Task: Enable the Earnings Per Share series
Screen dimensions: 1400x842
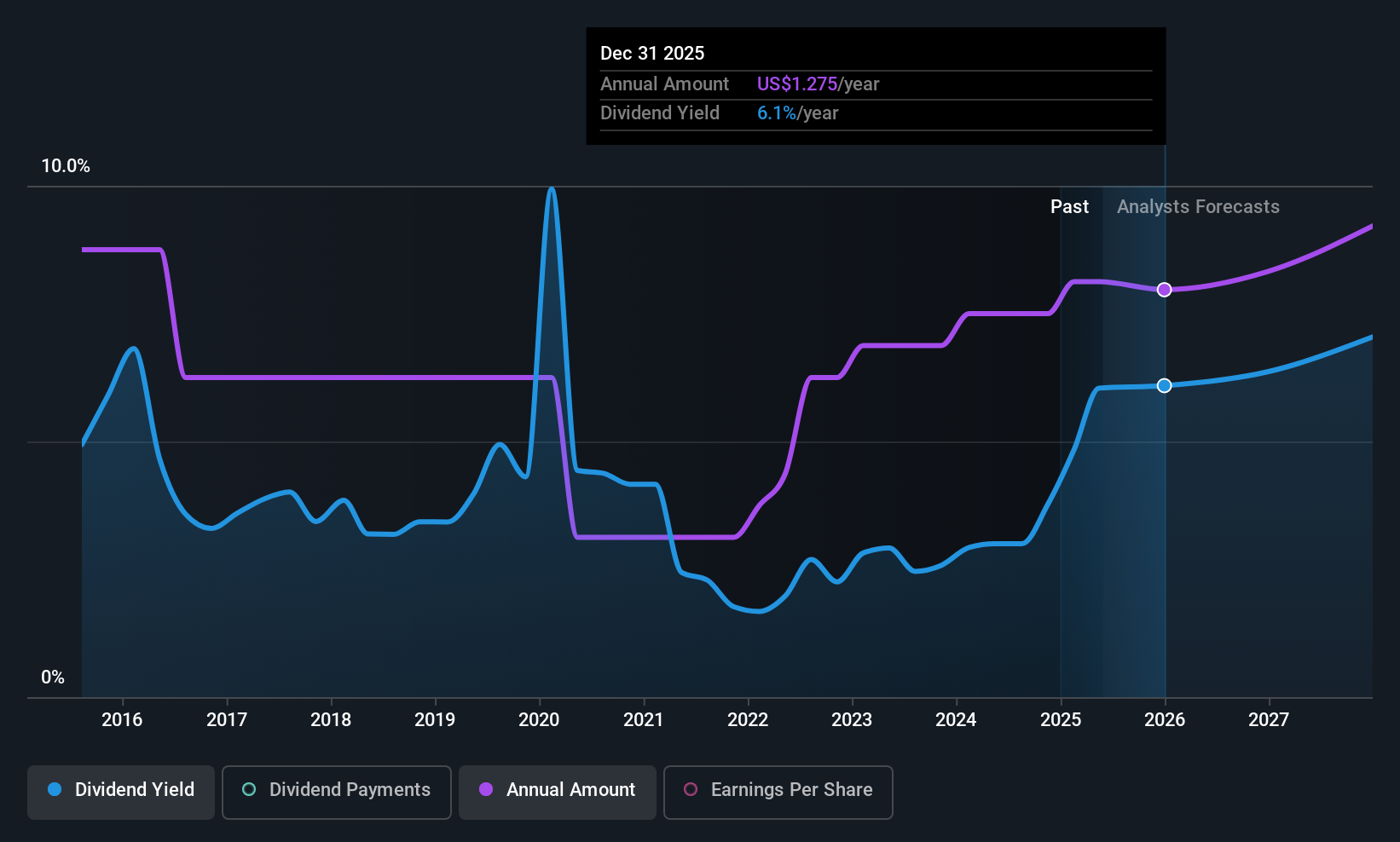Action: pyautogui.click(x=778, y=793)
